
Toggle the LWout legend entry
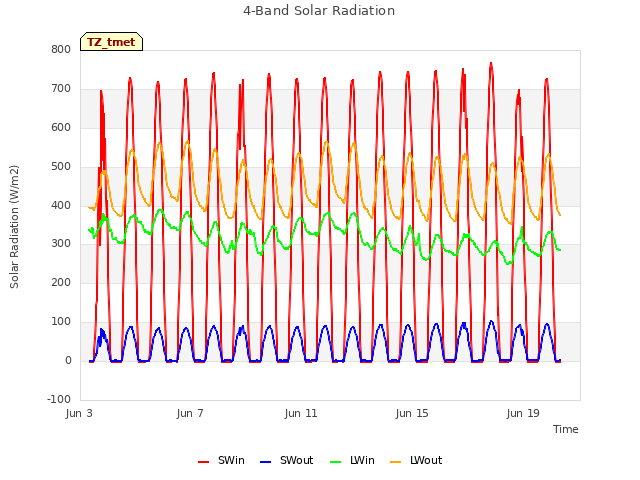click(x=416, y=460)
